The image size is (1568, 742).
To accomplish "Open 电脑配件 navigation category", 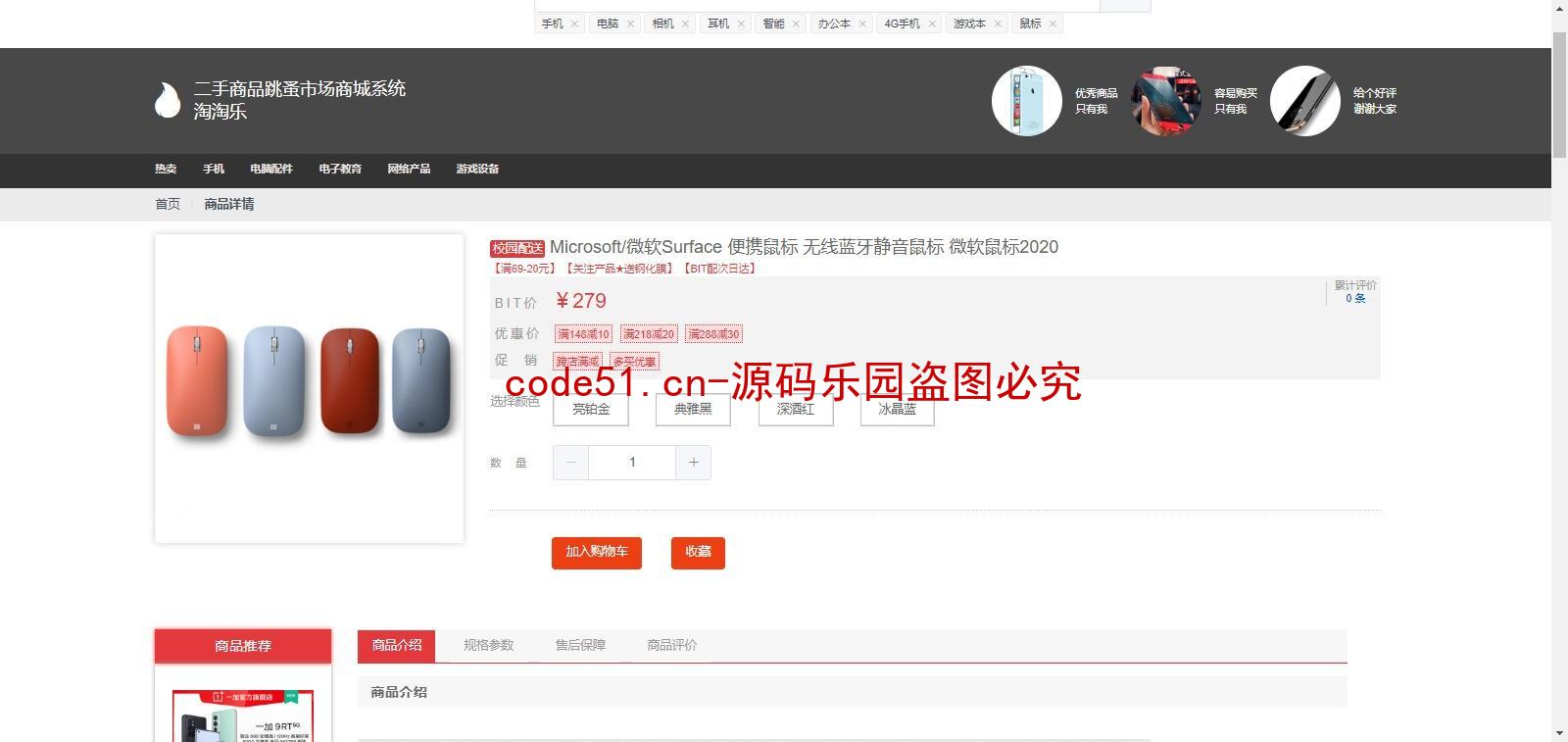I will coord(271,170).
